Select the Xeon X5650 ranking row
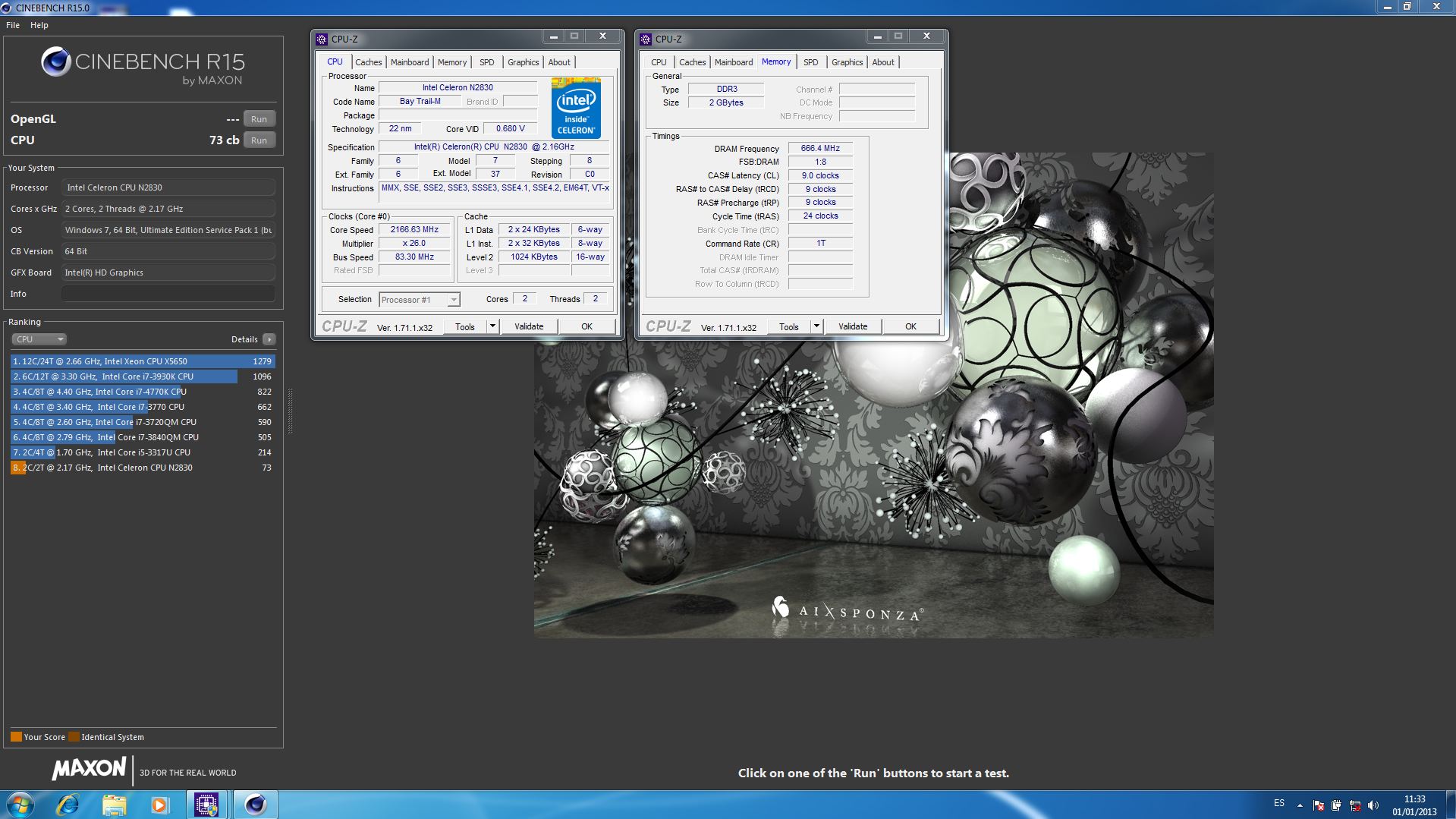This screenshot has width=1456, height=819. 143,361
